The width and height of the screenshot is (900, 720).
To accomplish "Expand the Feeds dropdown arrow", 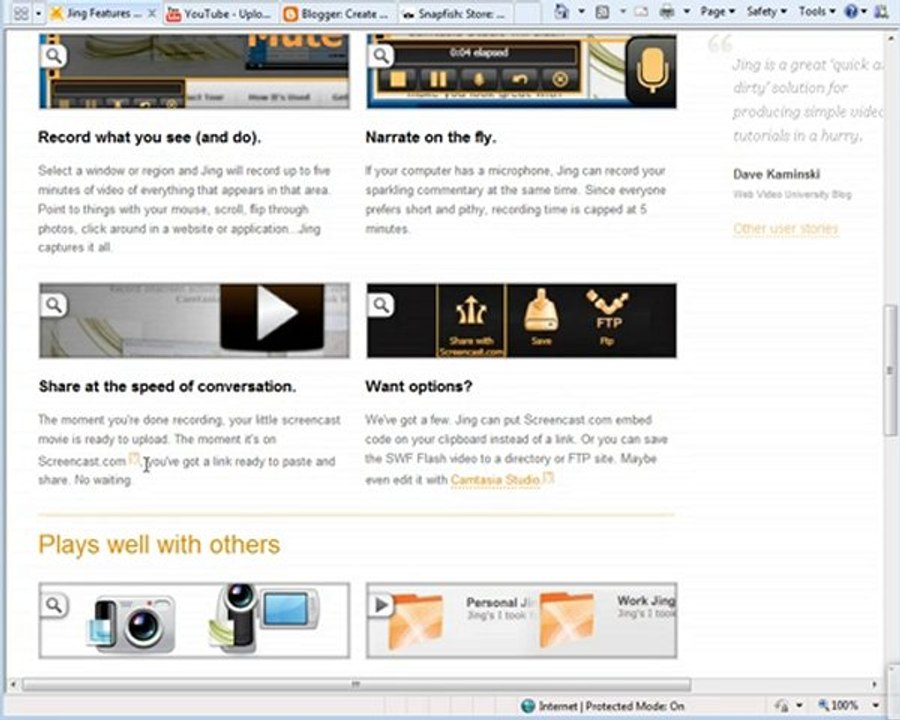I will (x=622, y=11).
